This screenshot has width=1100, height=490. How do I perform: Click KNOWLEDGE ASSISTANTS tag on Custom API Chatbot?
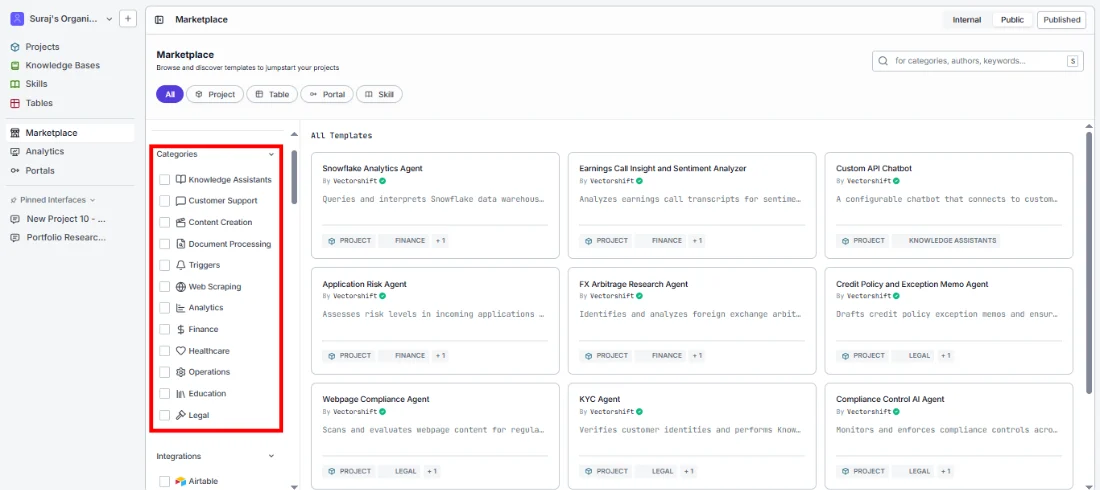(946, 241)
